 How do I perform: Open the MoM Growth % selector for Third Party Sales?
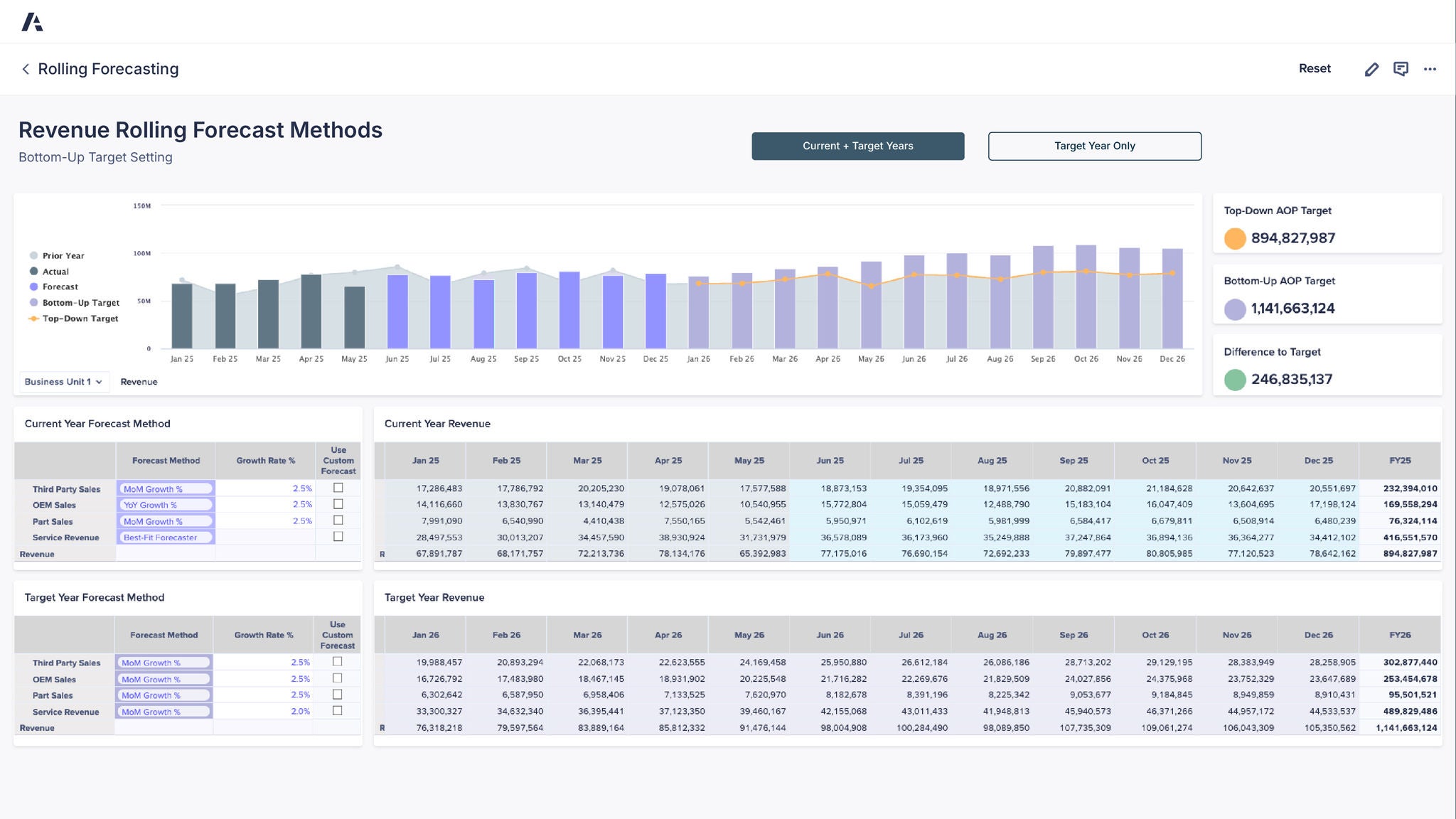(x=165, y=488)
